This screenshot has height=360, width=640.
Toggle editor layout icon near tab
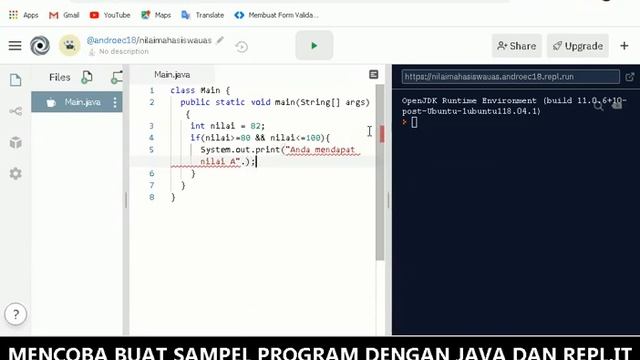coord(373,75)
